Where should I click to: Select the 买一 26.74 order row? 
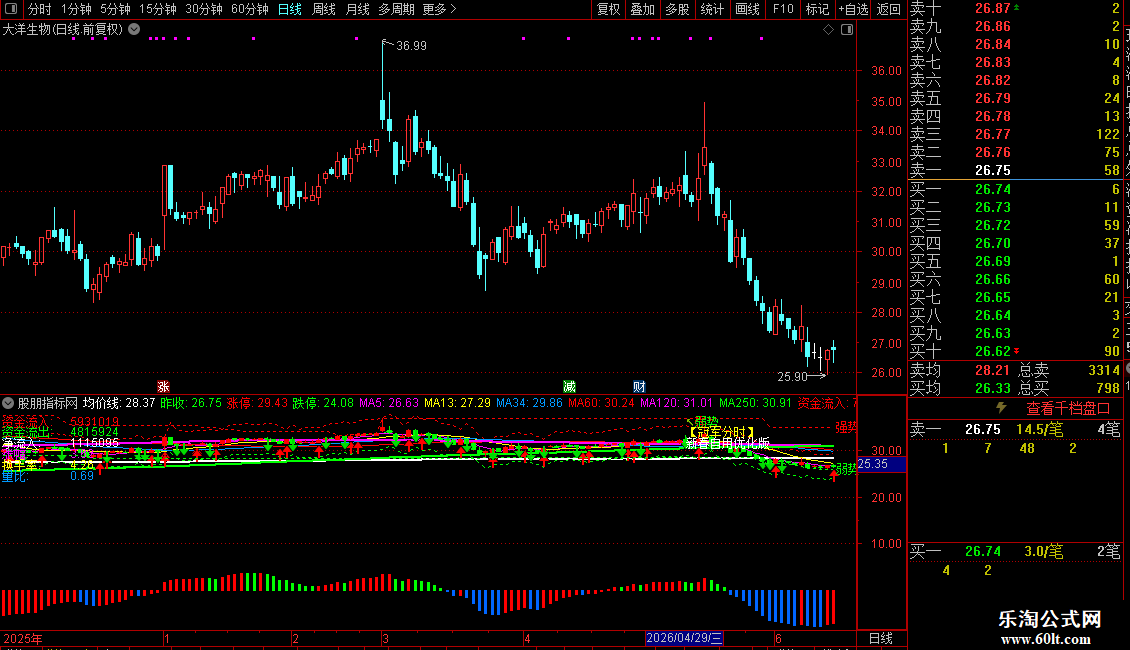(x=1015, y=189)
